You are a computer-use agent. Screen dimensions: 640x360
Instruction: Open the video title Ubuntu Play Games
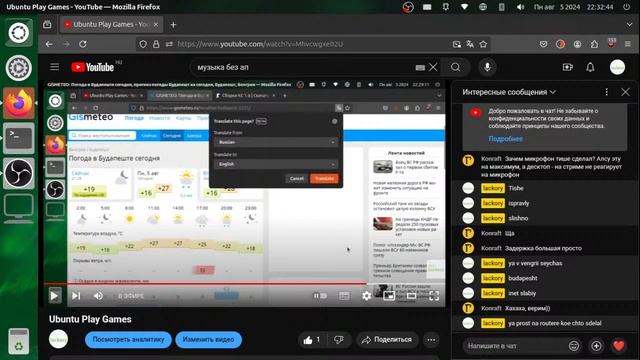pos(90,319)
